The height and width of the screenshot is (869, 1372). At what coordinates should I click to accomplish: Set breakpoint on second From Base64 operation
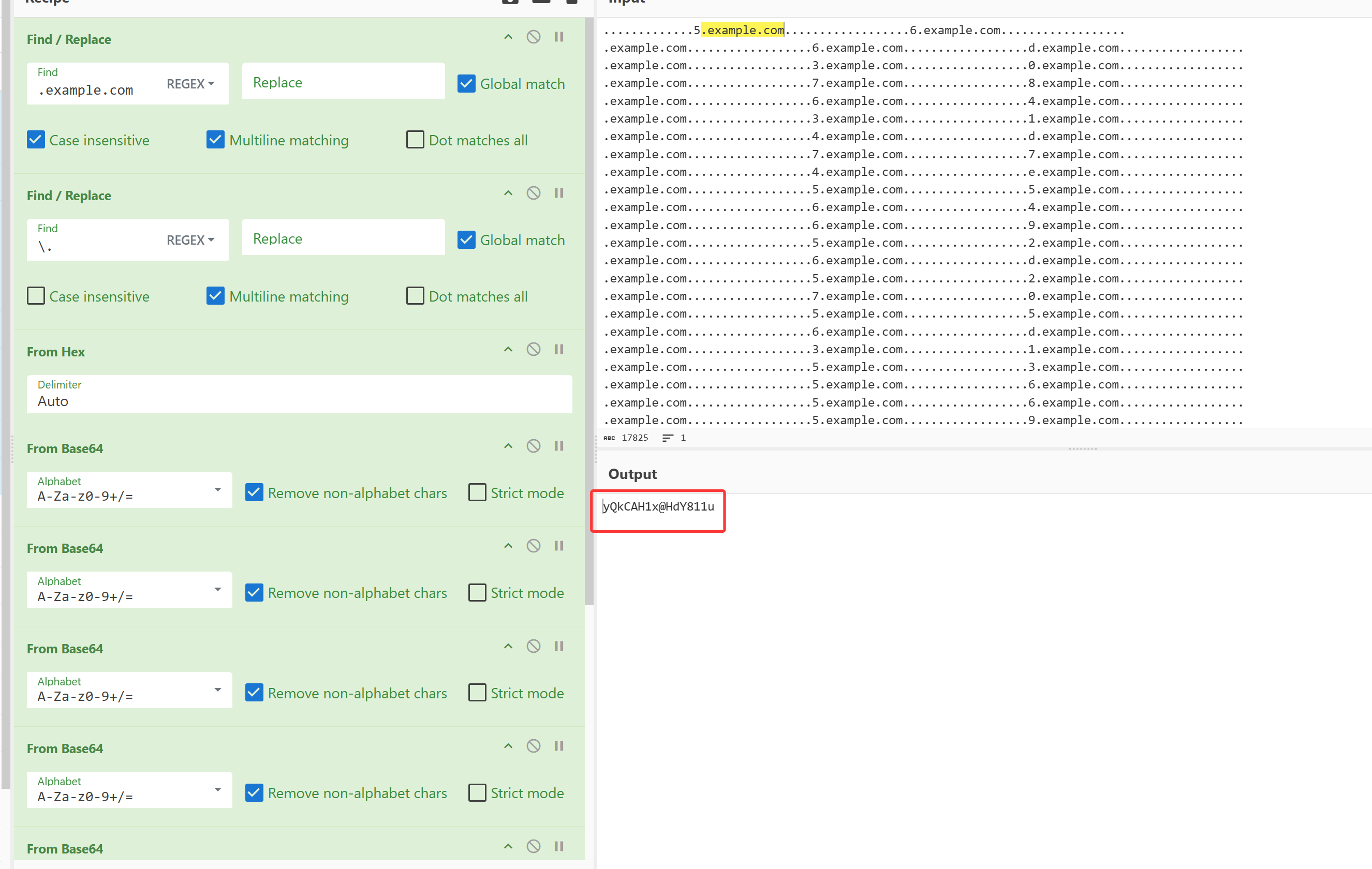tap(558, 546)
